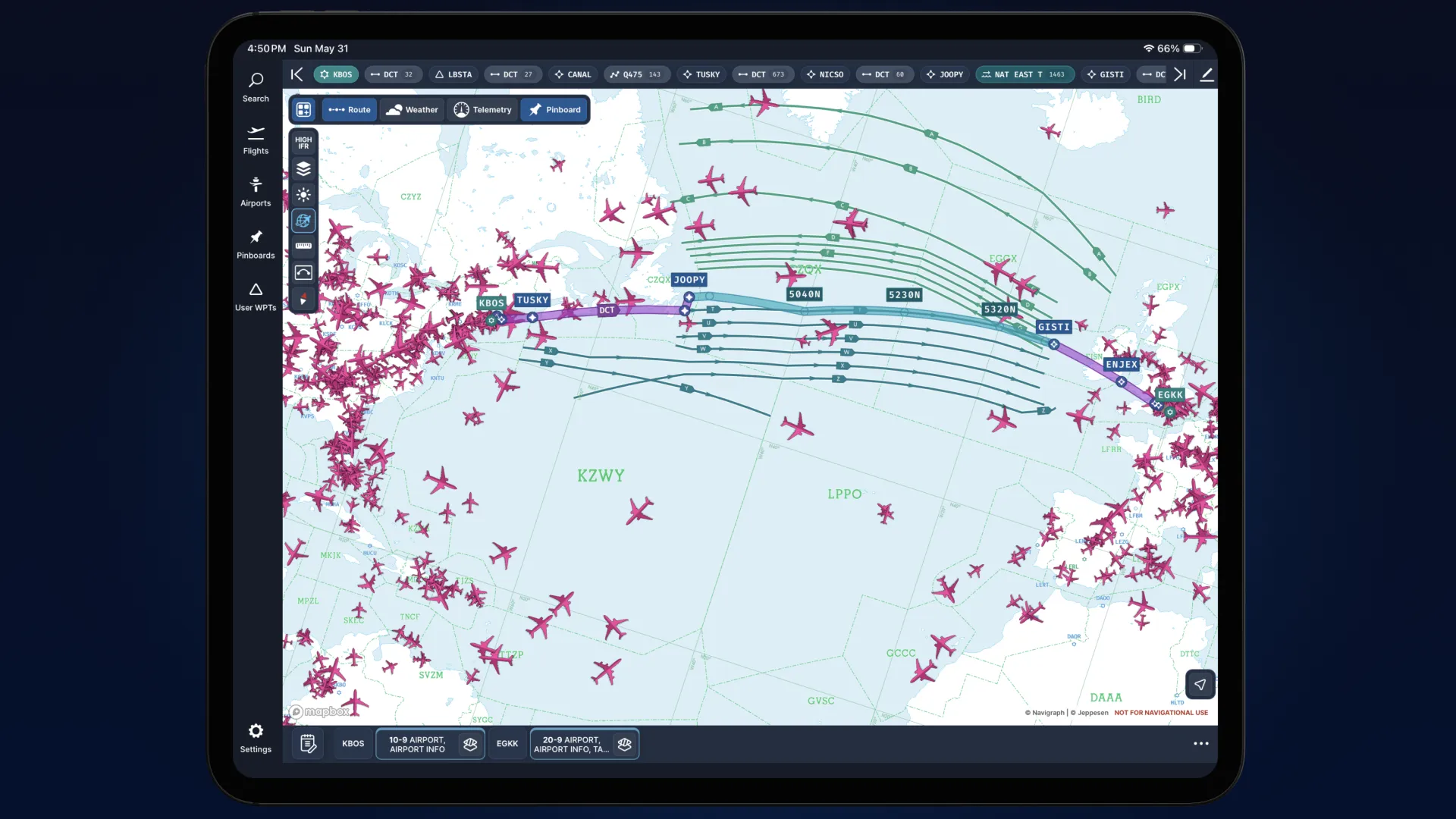Jump to start of route strip
Screen dimensions: 1456x819
click(x=297, y=74)
